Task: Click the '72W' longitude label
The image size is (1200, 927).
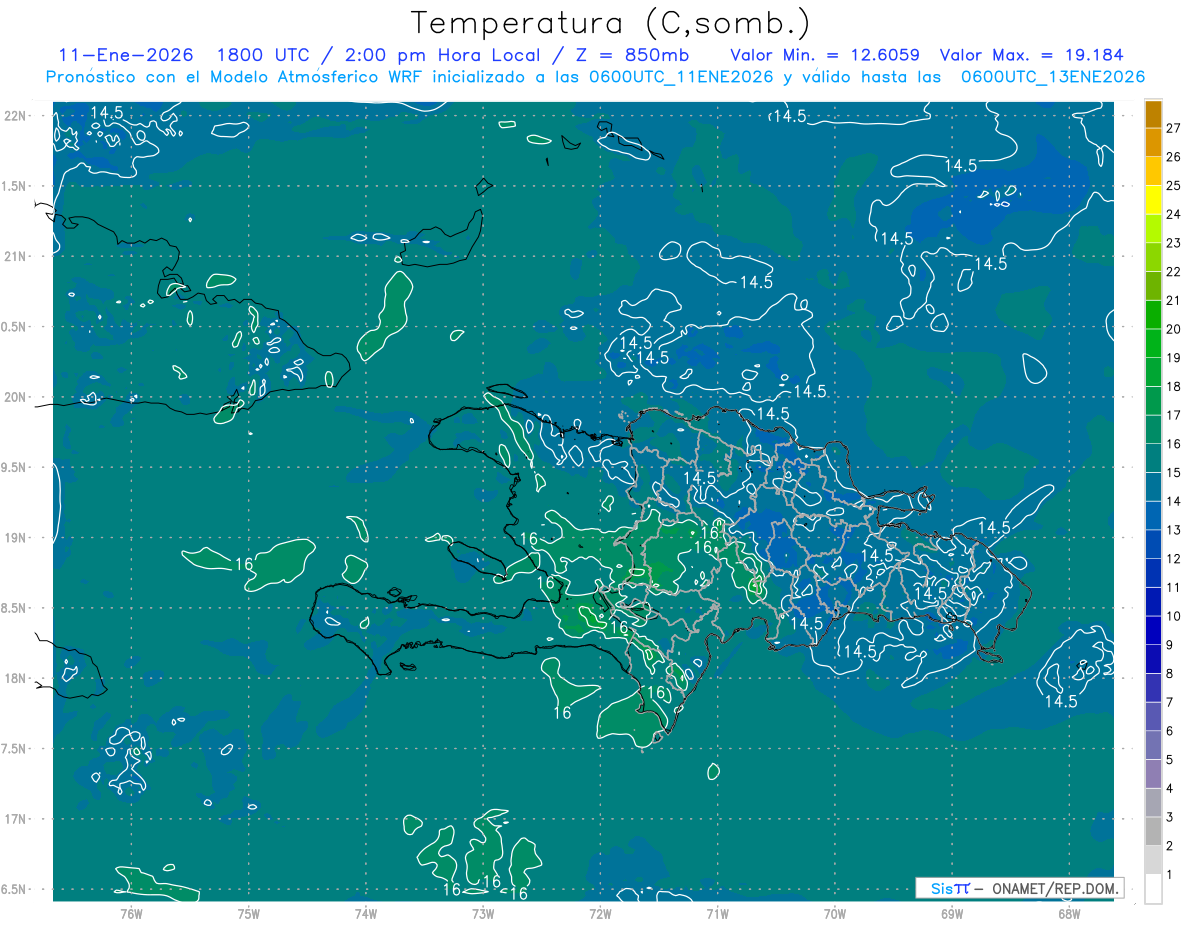Action: pos(600,913)
